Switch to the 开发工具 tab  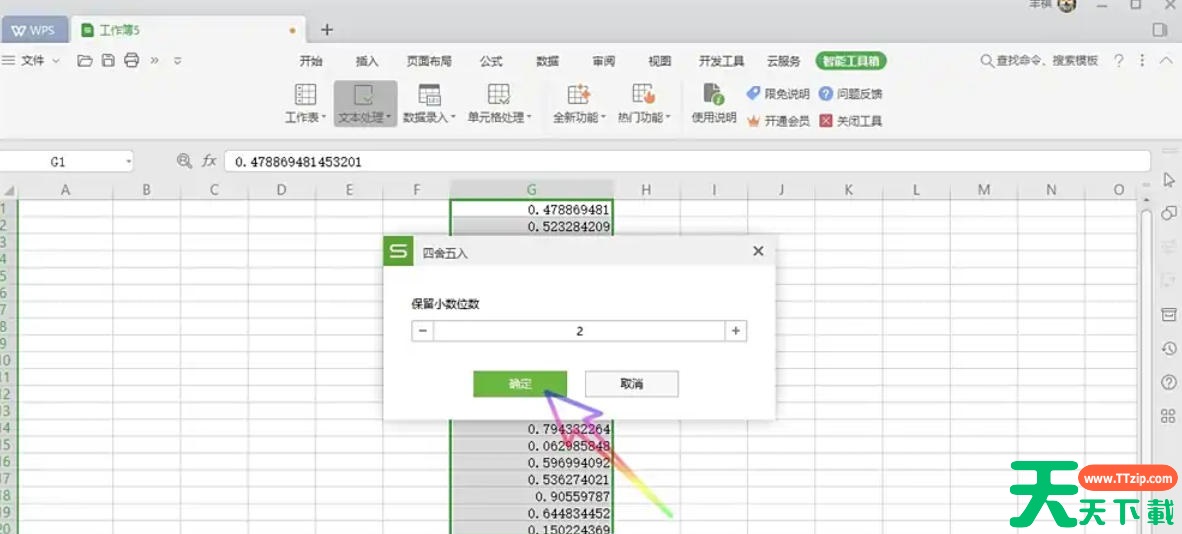721,61
